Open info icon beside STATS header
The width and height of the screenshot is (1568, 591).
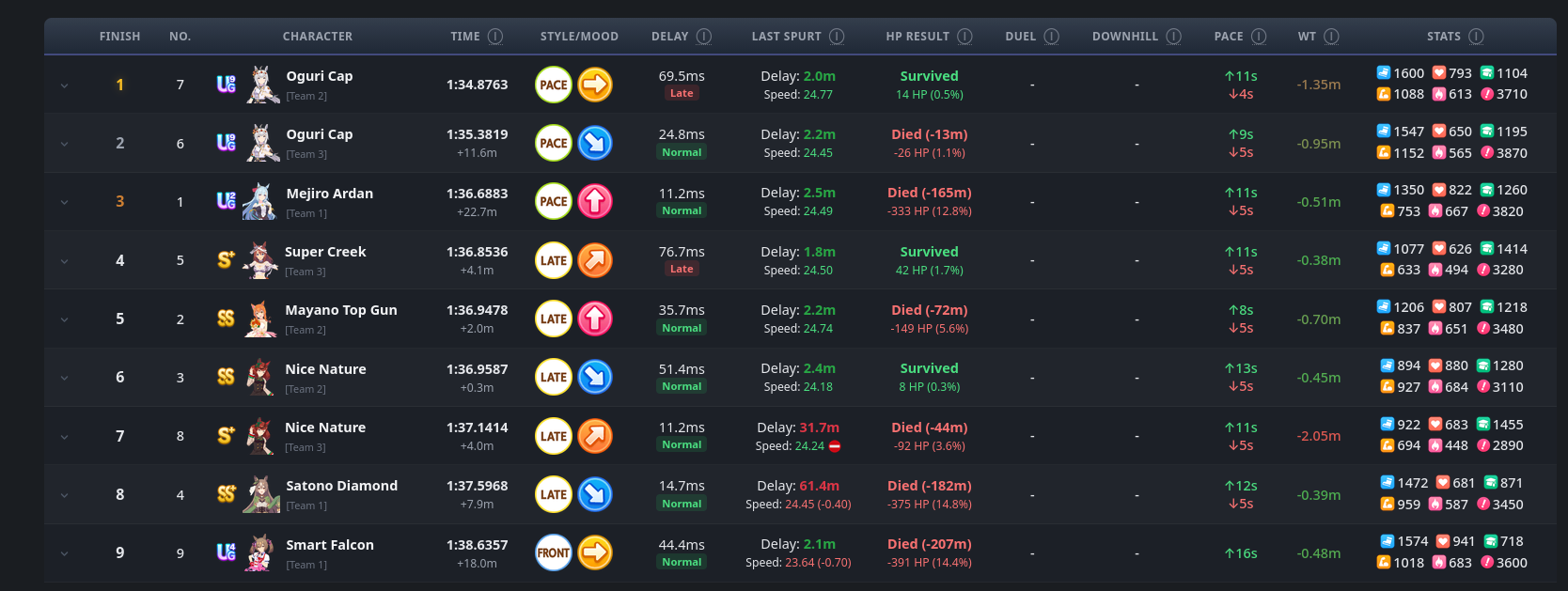click(1476, 37)
